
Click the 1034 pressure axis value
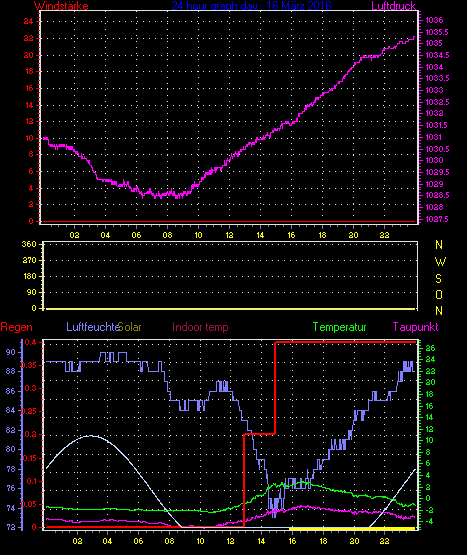(x=434, y=67)
